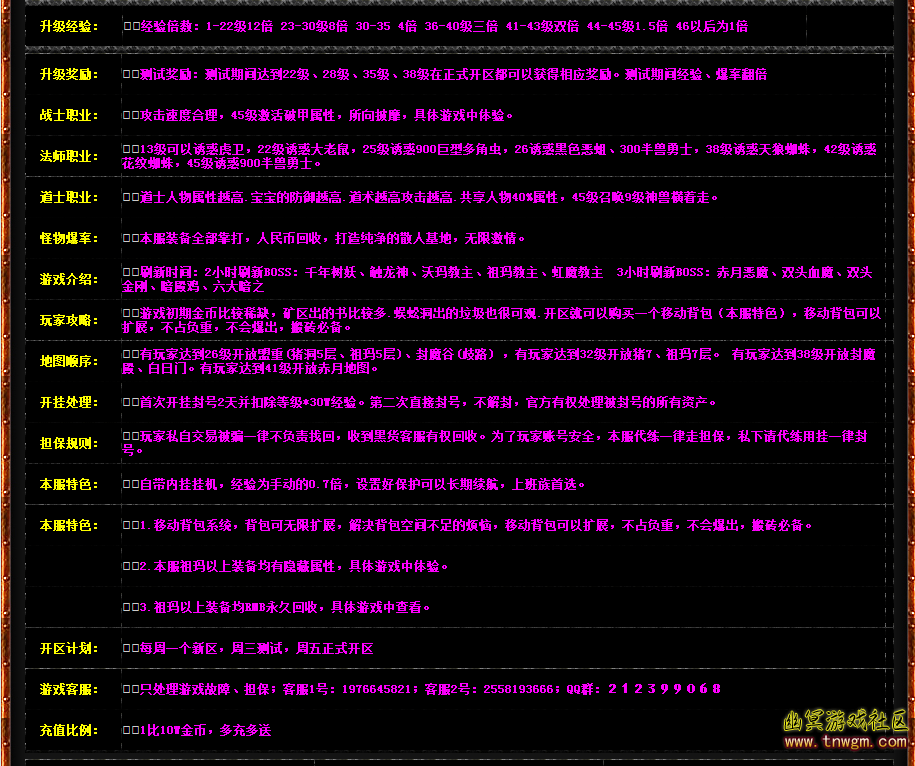Click the 客服2号 number 2558193666
The width and height of the screenshot is (915, 766).
(x=518, y=689)
